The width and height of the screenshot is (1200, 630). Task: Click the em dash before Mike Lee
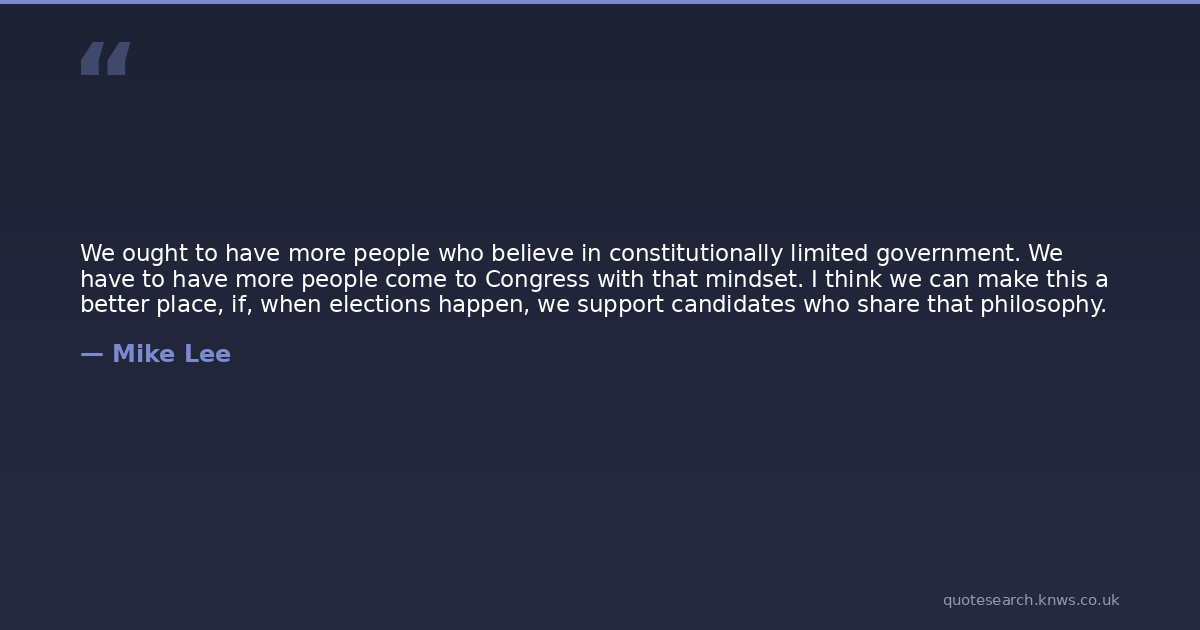[x=91, y=354]
